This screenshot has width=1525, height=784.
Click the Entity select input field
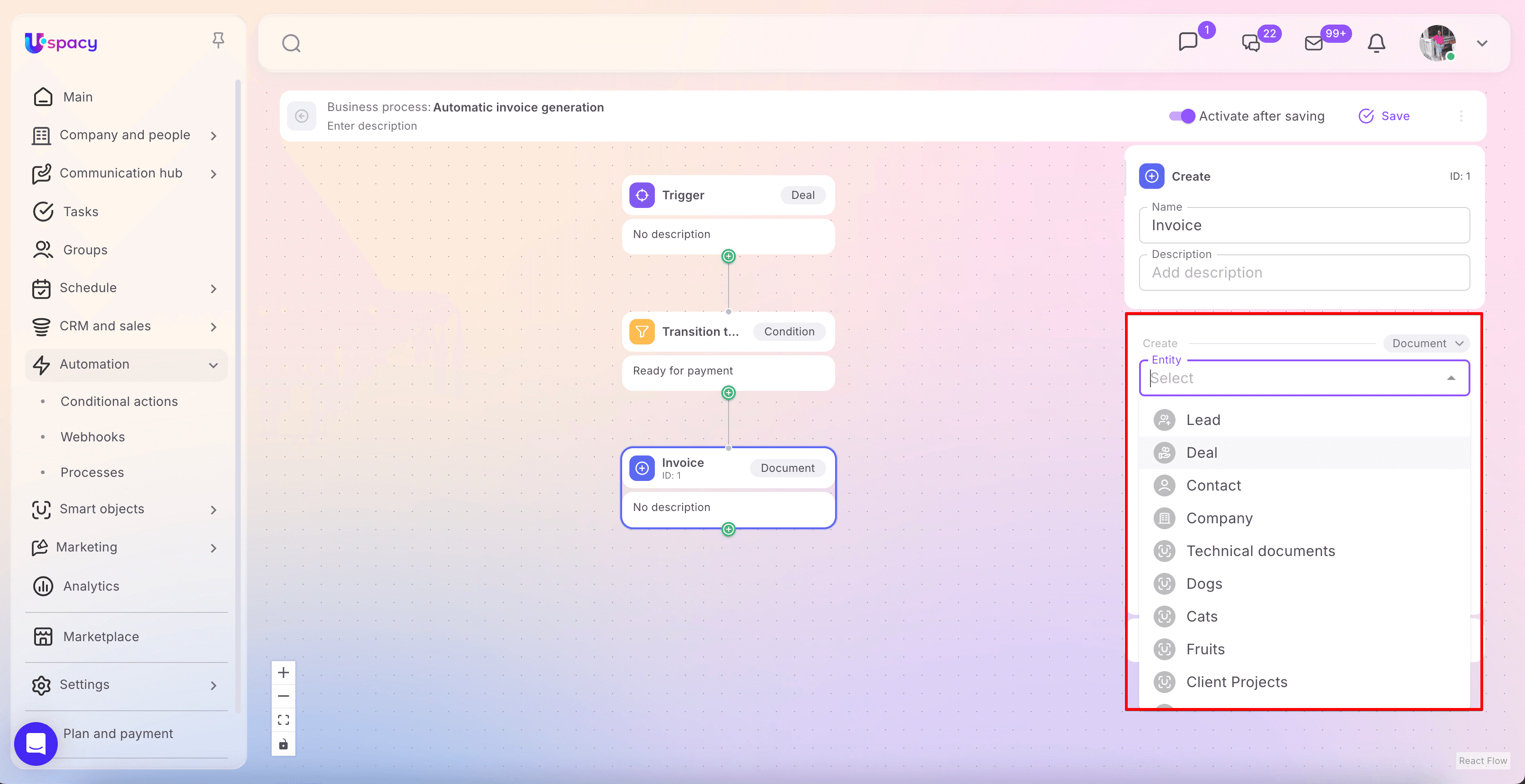pos(1304,378)
